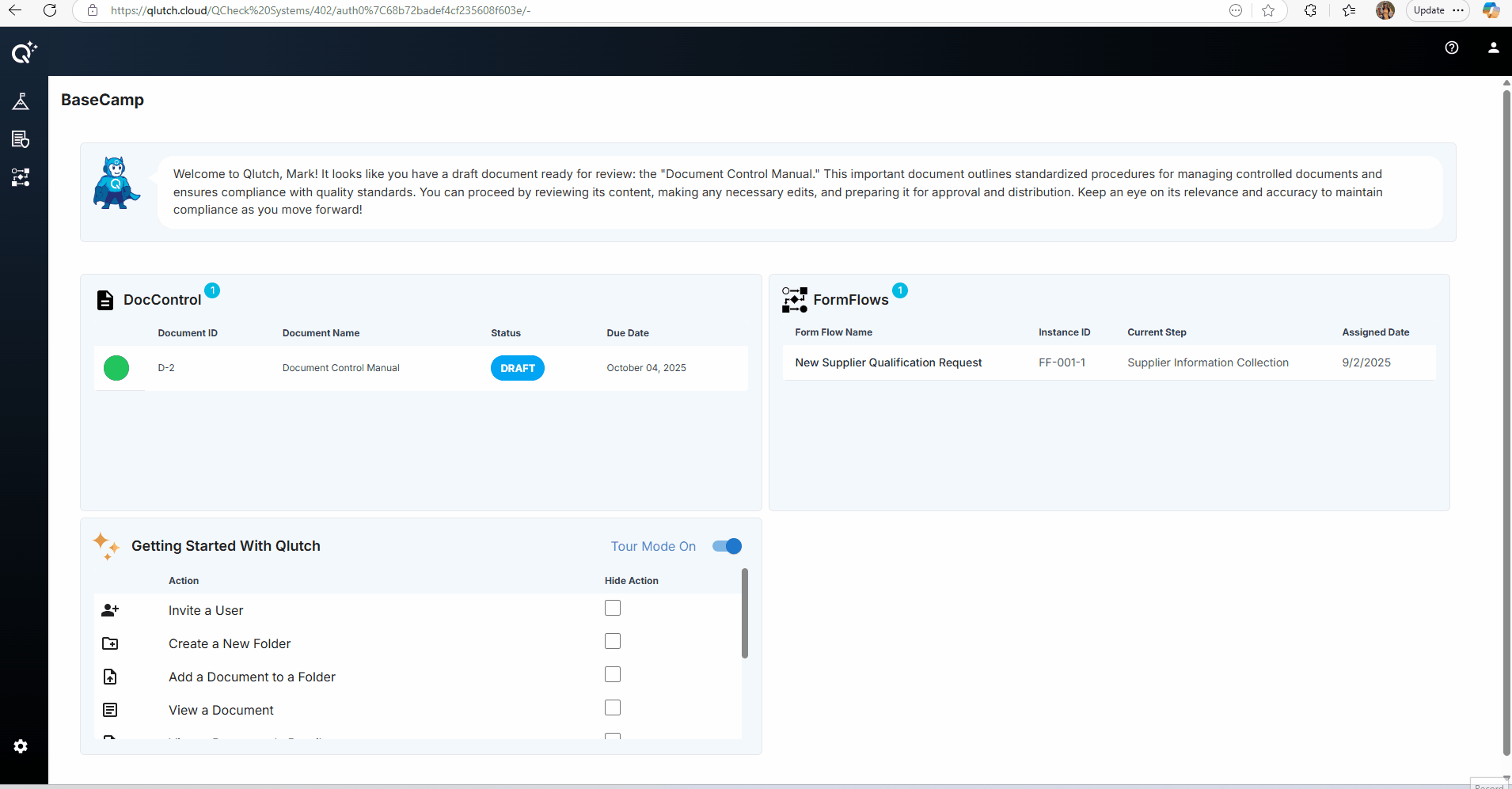The width and height of the screenshot is (1512, 789).
Task: Click the browser address bar
Action: click(x=633, y=10)
